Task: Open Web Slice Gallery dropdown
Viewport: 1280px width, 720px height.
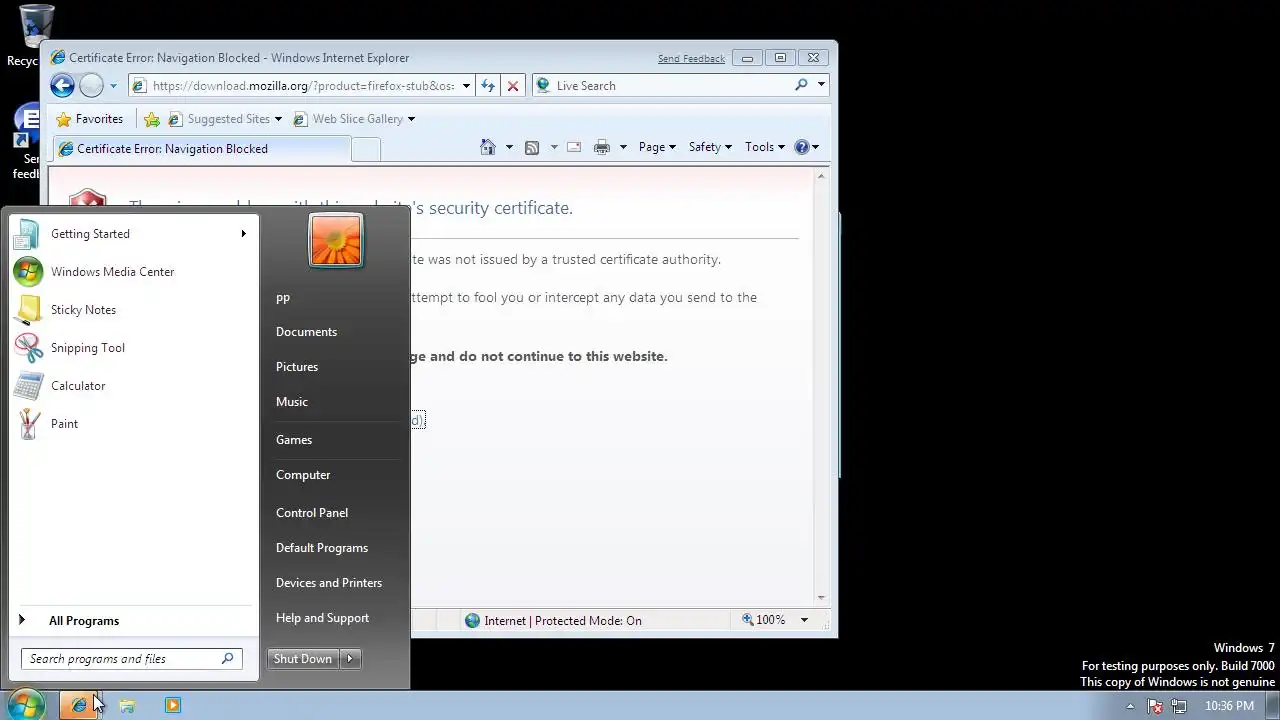Action: (354, 119)
